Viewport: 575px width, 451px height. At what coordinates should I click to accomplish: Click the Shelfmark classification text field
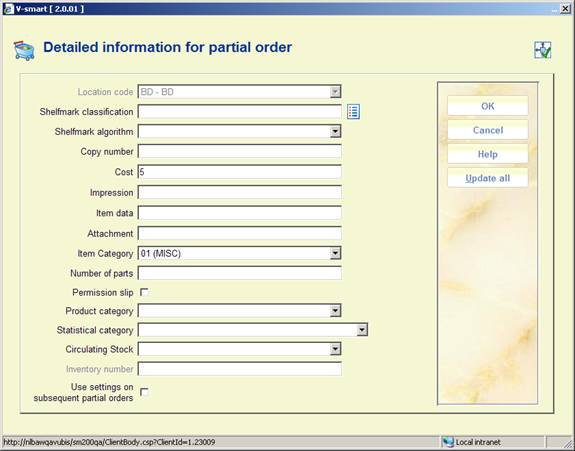[x=240, y=111]
